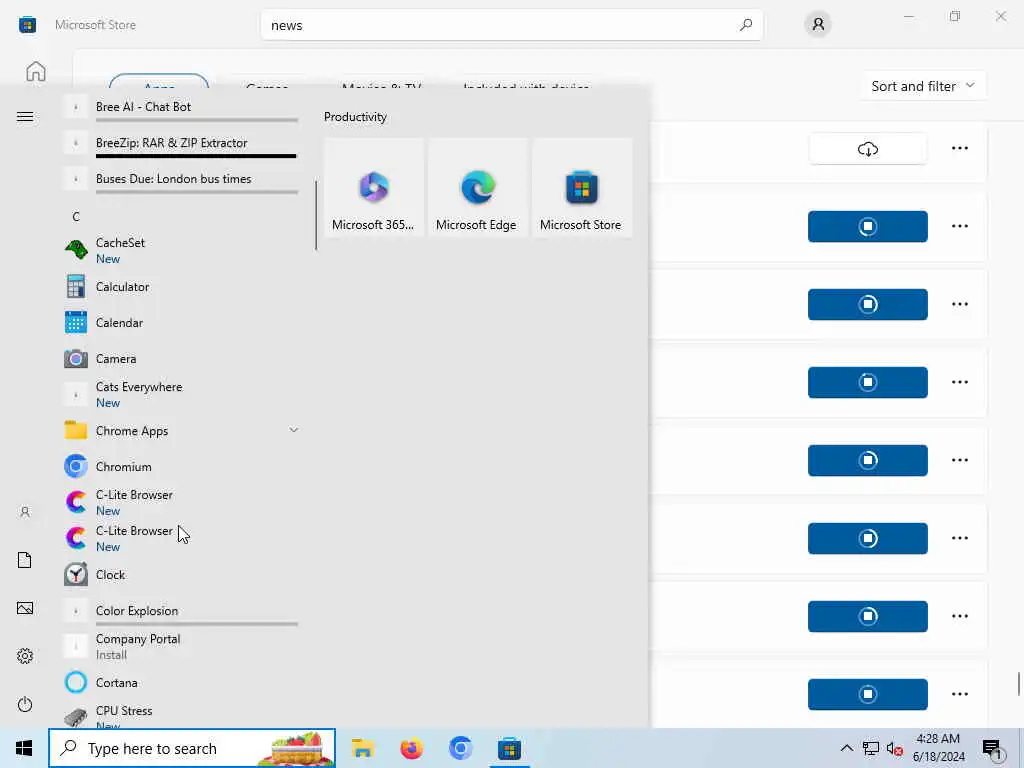Open Settings gear in Start sidebar
This screenshot has width=1024, height=768.
[x=25, y=656]
